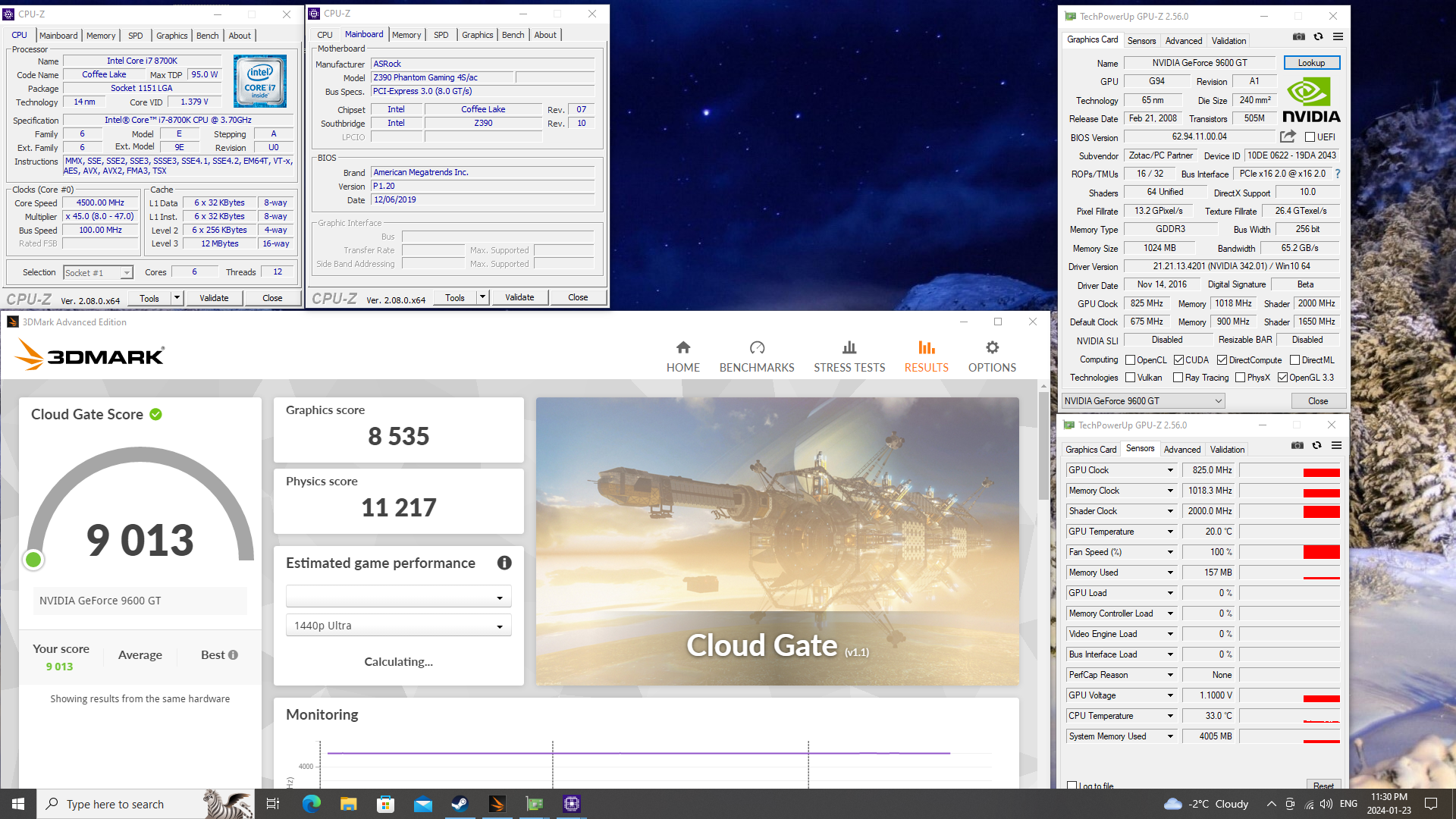Viewport: 1456px width, 819px height.
Task: Switch to Bench tab in left CPU-Z window
Action: 207,36
